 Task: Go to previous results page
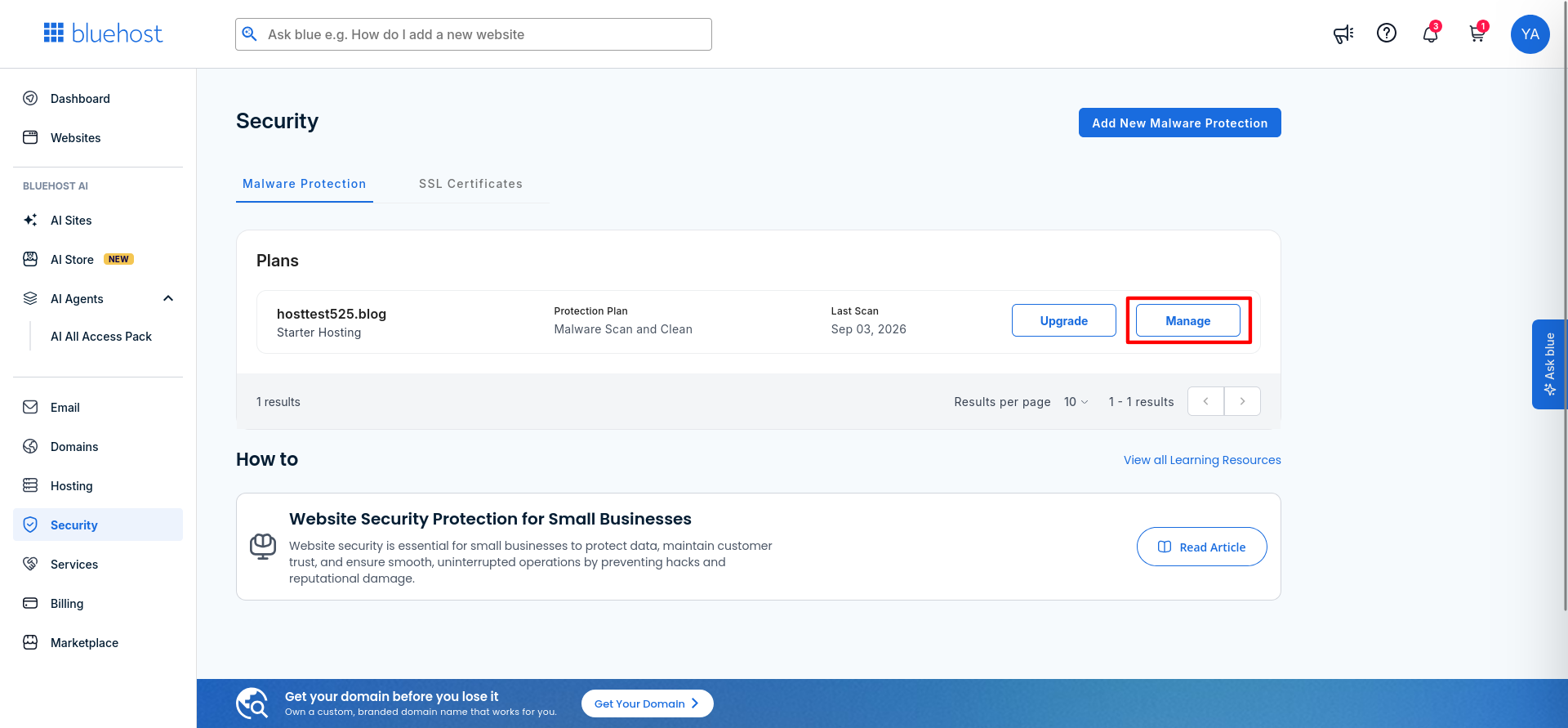point(1205,401)
